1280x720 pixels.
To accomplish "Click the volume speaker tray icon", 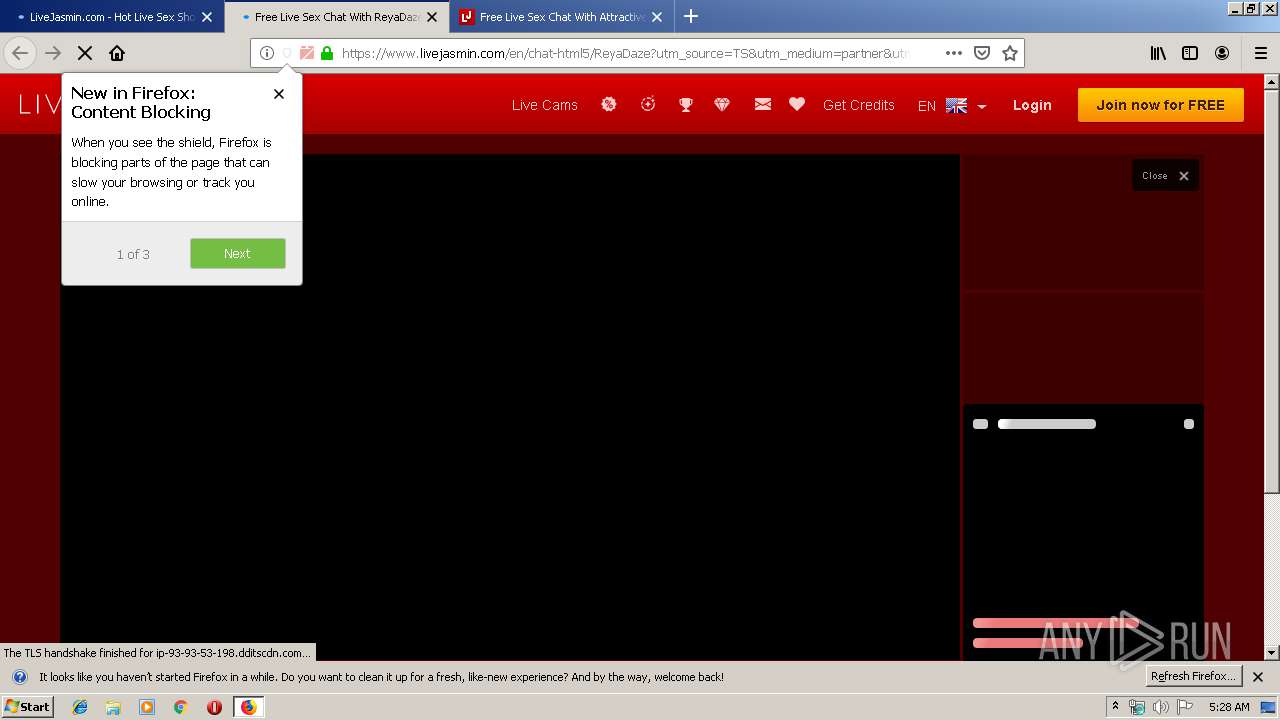I will click(x=1161, y=707).
